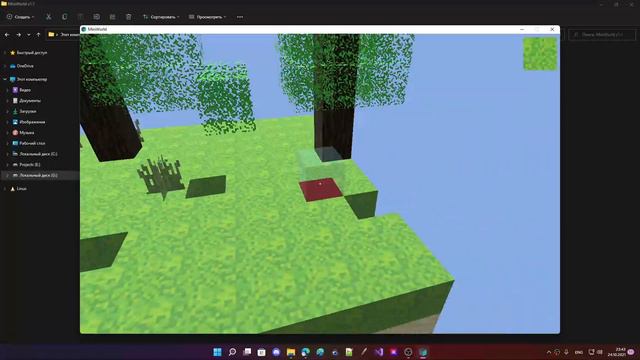
Task: Open the Видео folder in the sidebar
Action: pyautogui.click(x=24, y=90)
